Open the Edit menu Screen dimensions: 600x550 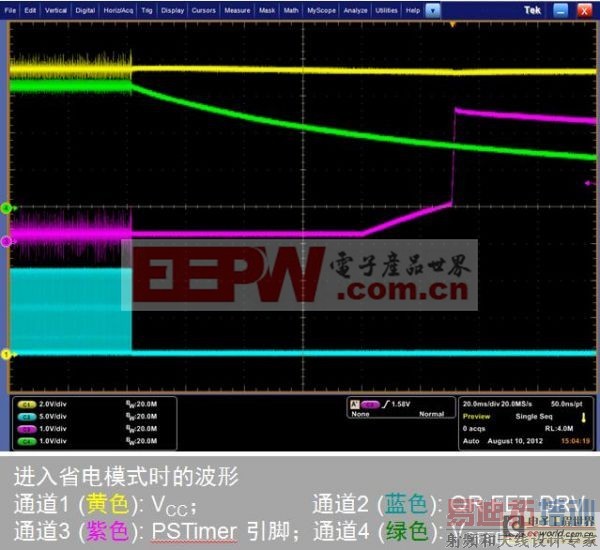(30, 10)
